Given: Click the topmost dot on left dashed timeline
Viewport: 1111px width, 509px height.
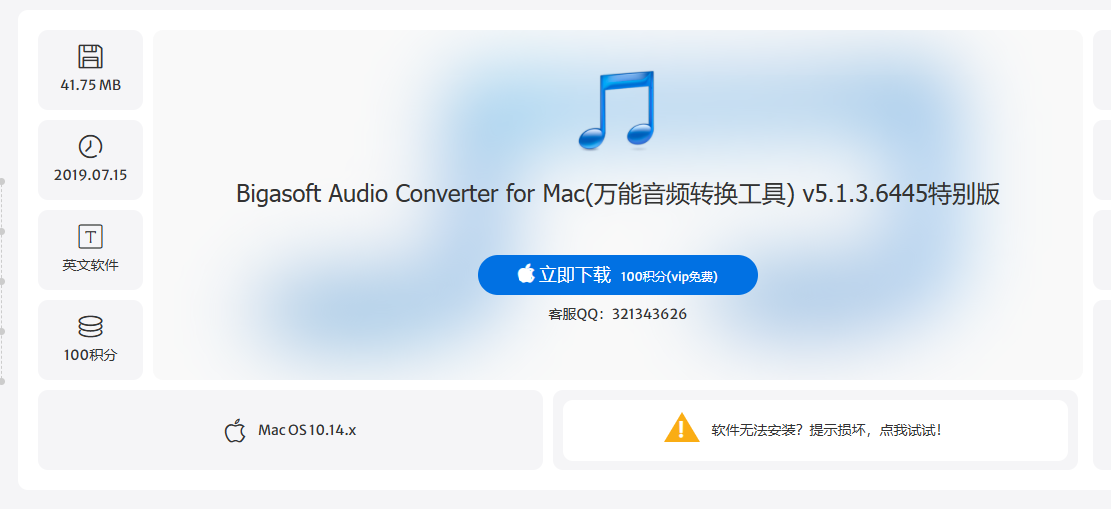Looking at the screenshot, I should tap(2, 181).
